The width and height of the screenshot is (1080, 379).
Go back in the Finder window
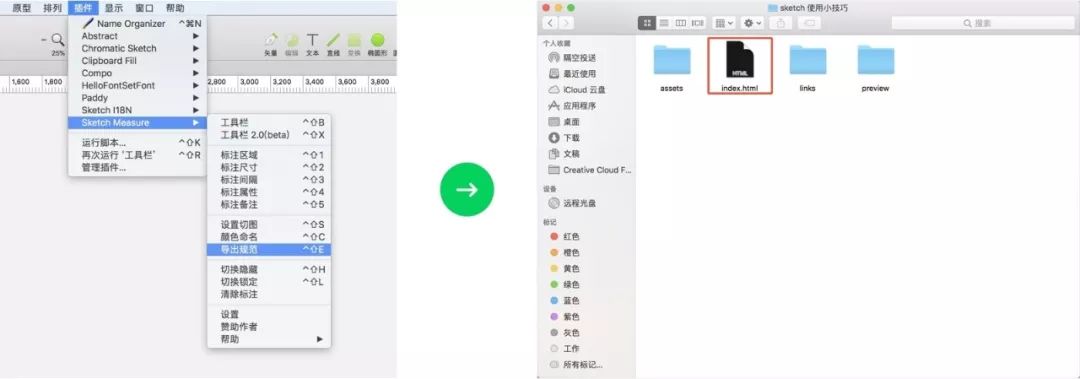tap(550, 23)
